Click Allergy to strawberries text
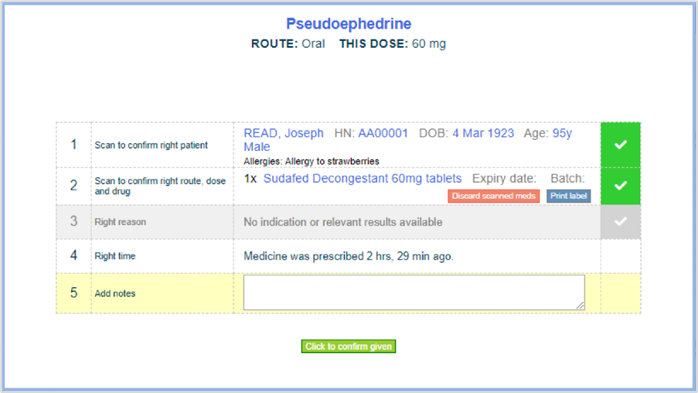 [x=332, y=161]
